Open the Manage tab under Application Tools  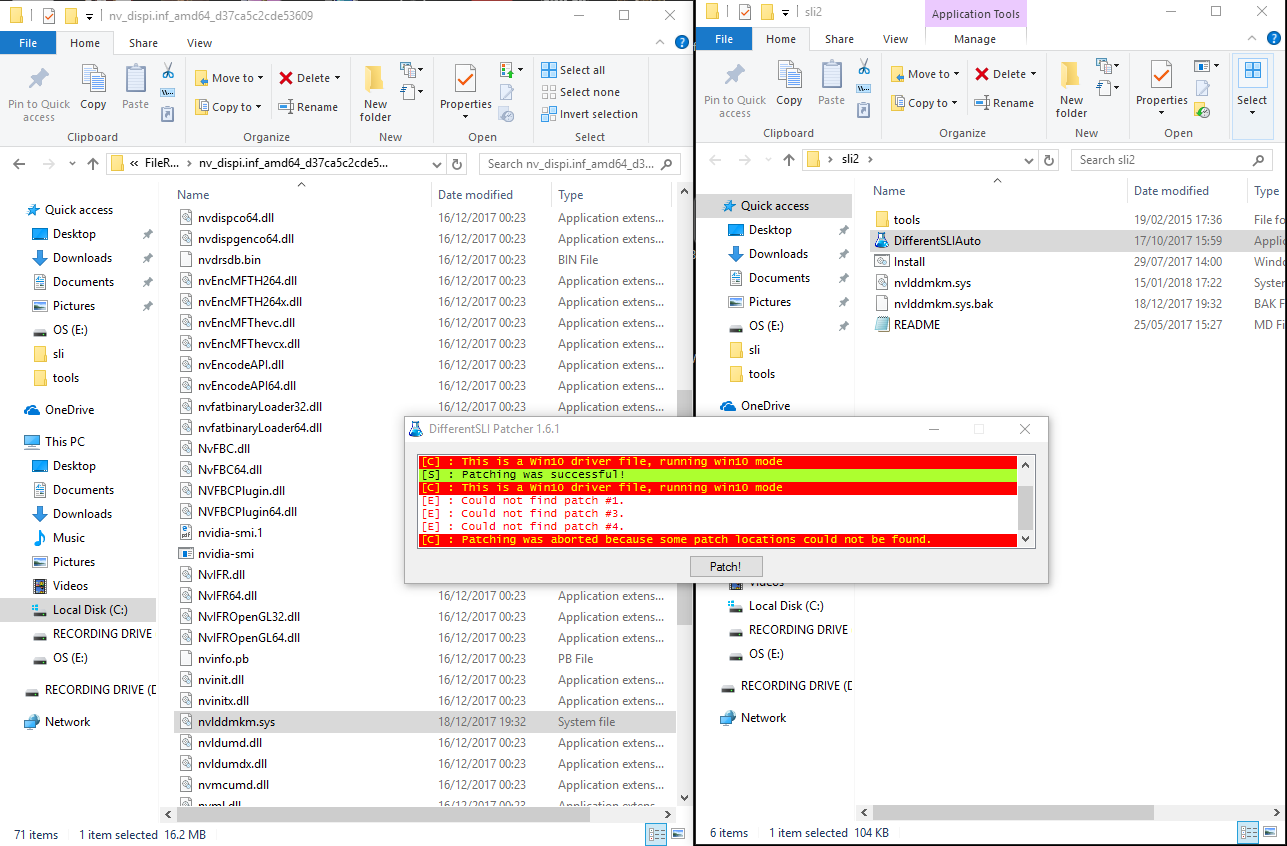click(975, 38)
